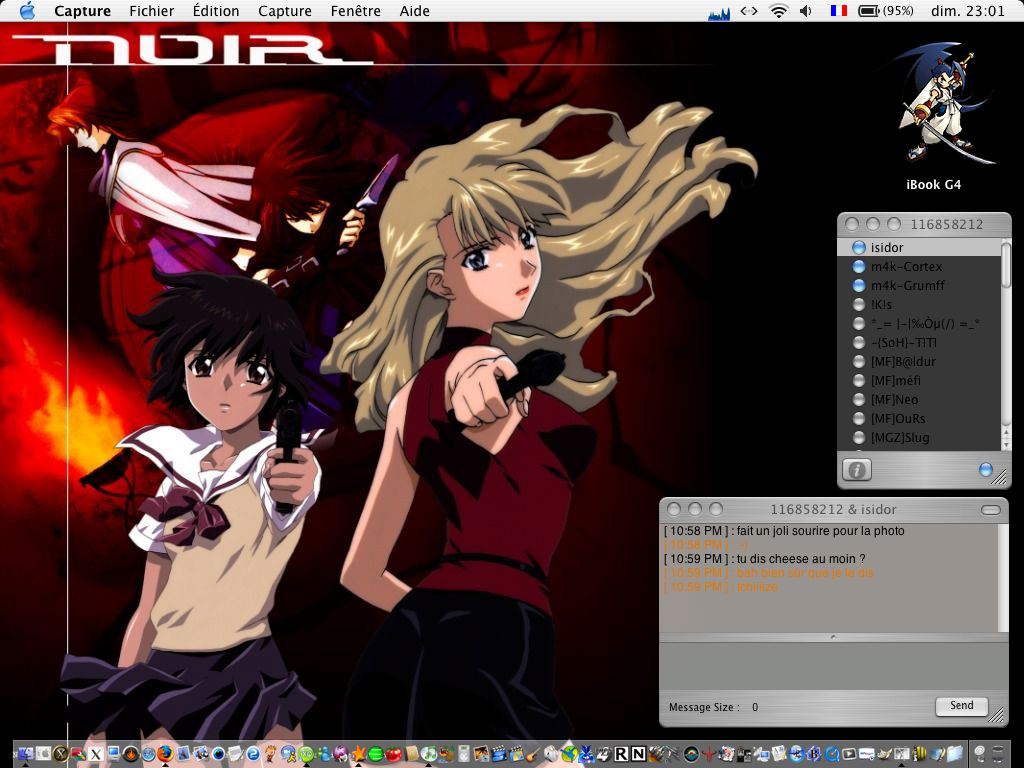The image size is (1024, 768).
Task: Open the Édition menu
Action: tap(216, 10)
